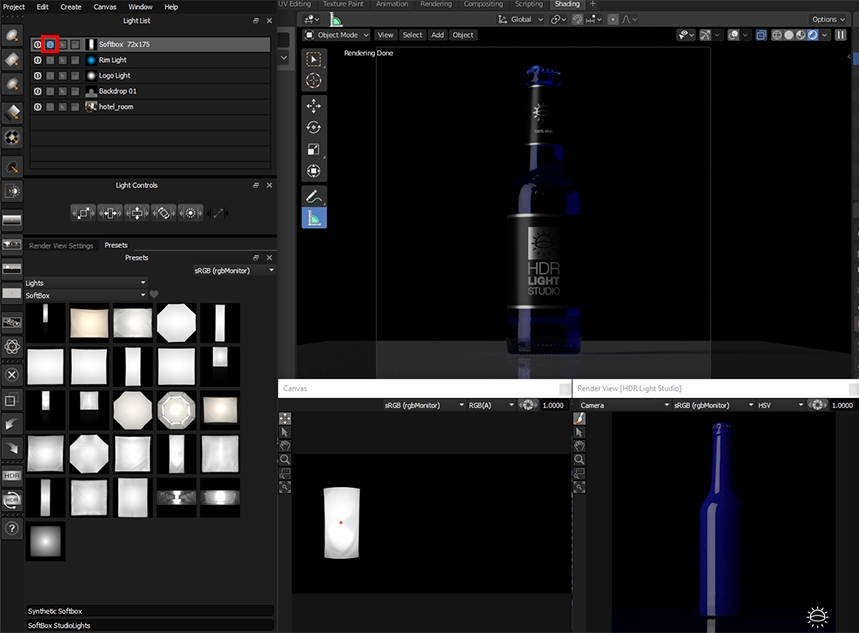Select the zoom magnifier in Canvas toolbar
Viewport: 859px width, 633px height.
(285, 459)
